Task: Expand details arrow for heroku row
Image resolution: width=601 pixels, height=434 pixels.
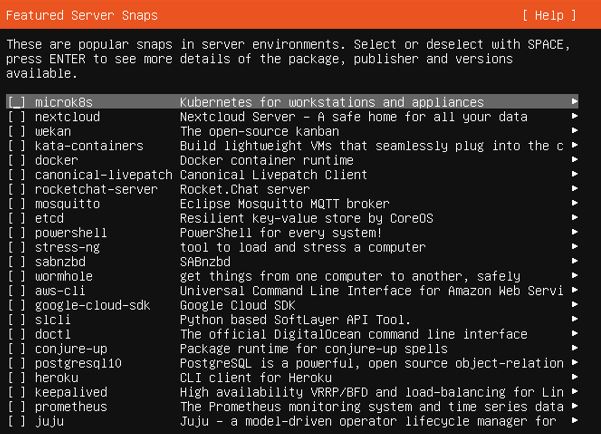Action: tap(574, 377)
